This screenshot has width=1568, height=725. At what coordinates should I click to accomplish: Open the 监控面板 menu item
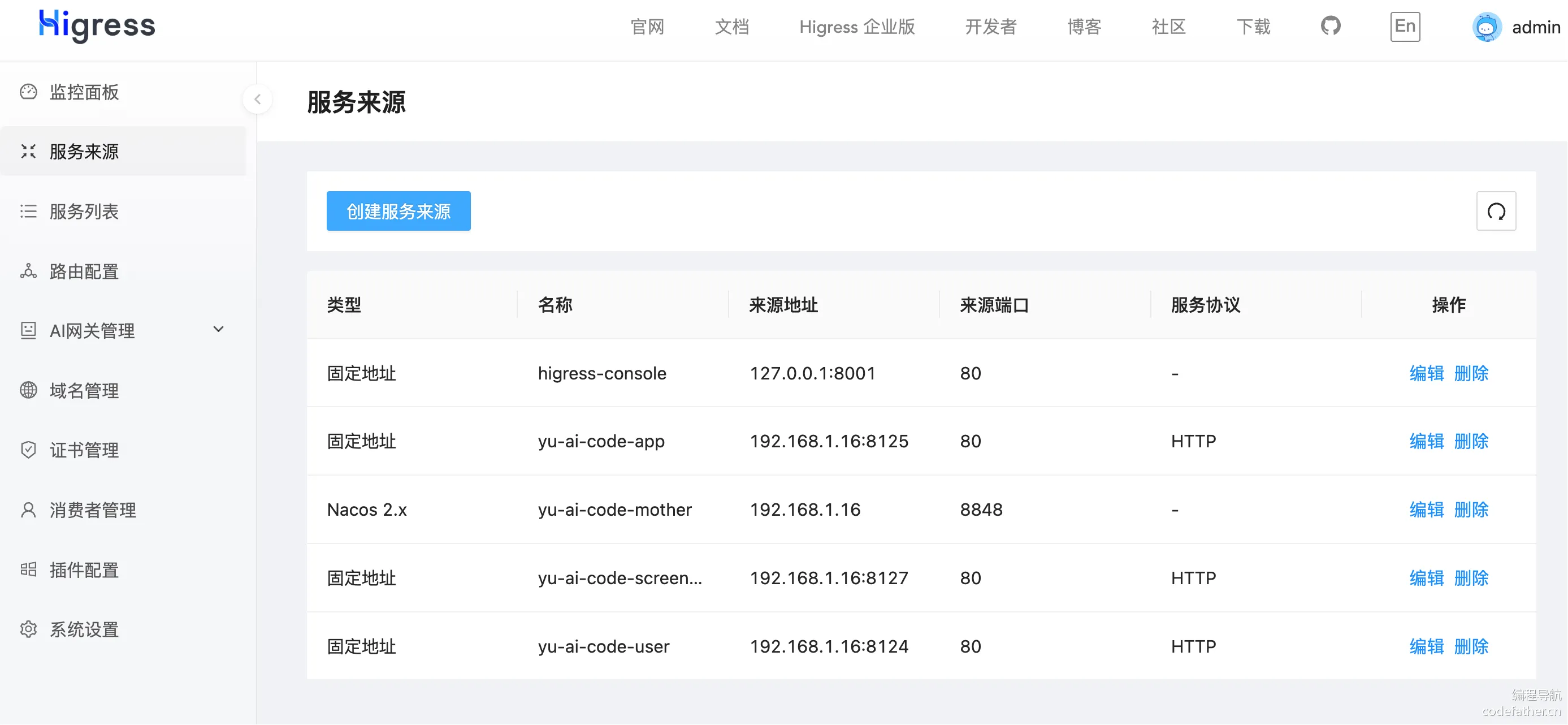click(x=124, y=92)
